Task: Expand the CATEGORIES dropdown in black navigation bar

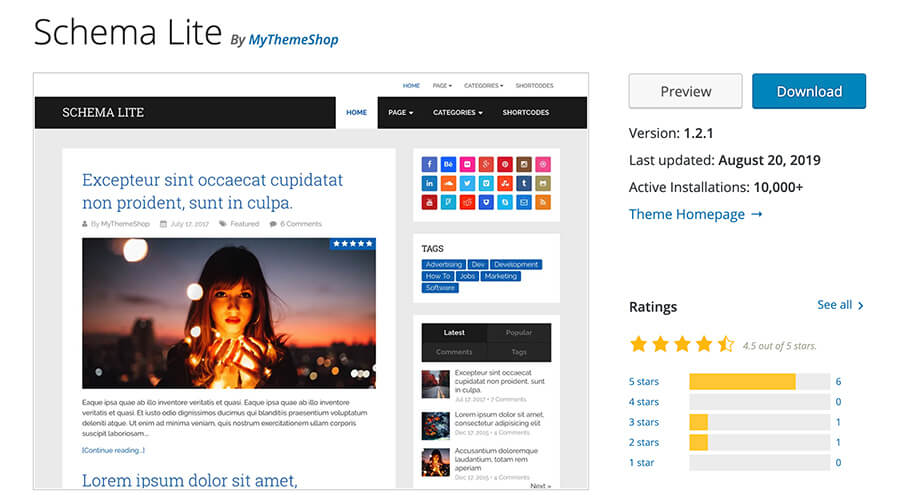Action: click(x=457, y=113)
